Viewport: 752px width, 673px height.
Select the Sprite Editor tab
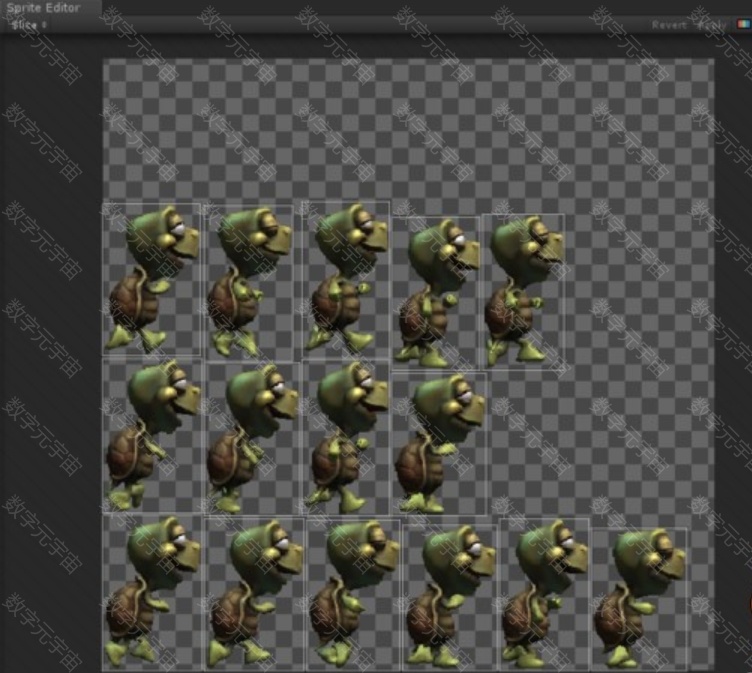[x=44, y=8]
